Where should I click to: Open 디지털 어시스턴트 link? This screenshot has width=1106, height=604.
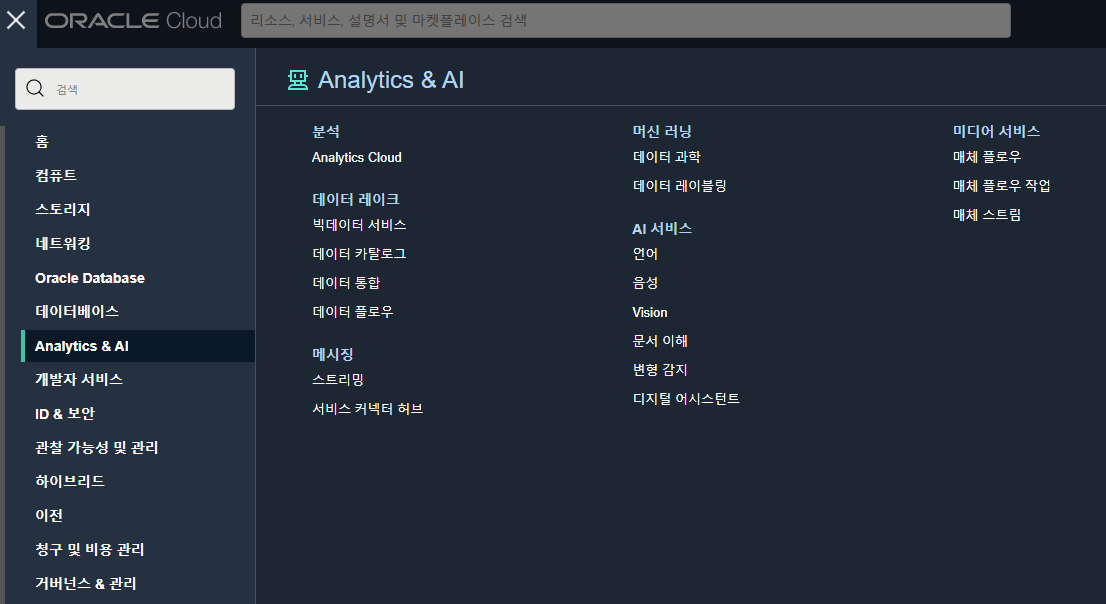686,399
